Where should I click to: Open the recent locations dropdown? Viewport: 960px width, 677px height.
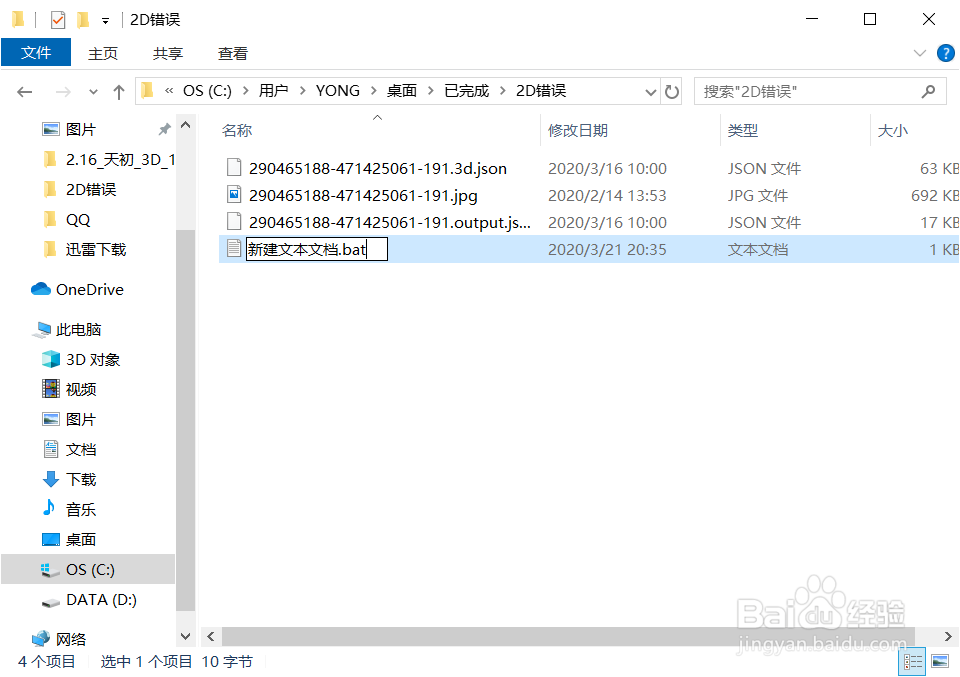(93, 92)
